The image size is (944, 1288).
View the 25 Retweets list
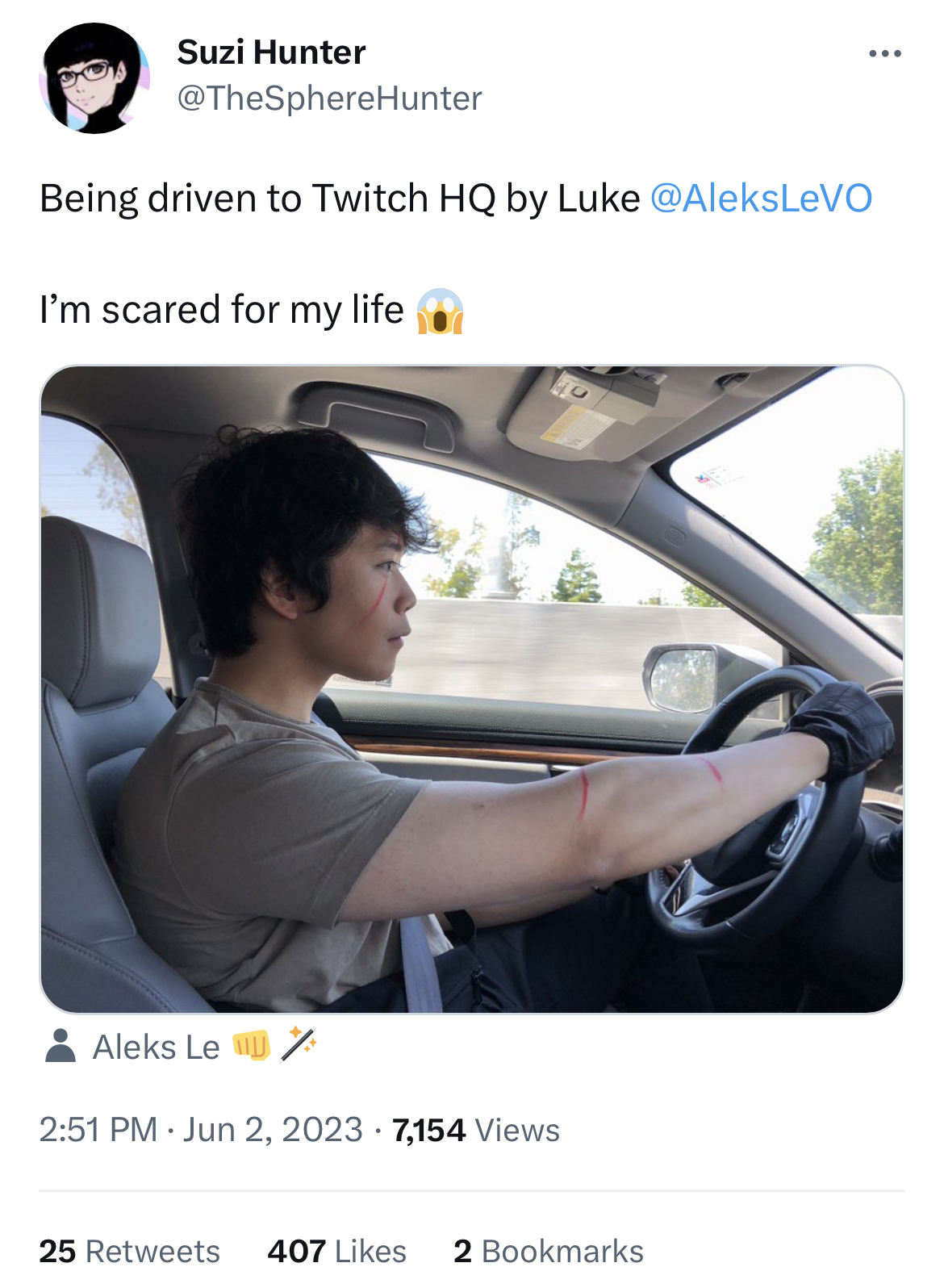pyautogui.click(x=129, y=1251)
